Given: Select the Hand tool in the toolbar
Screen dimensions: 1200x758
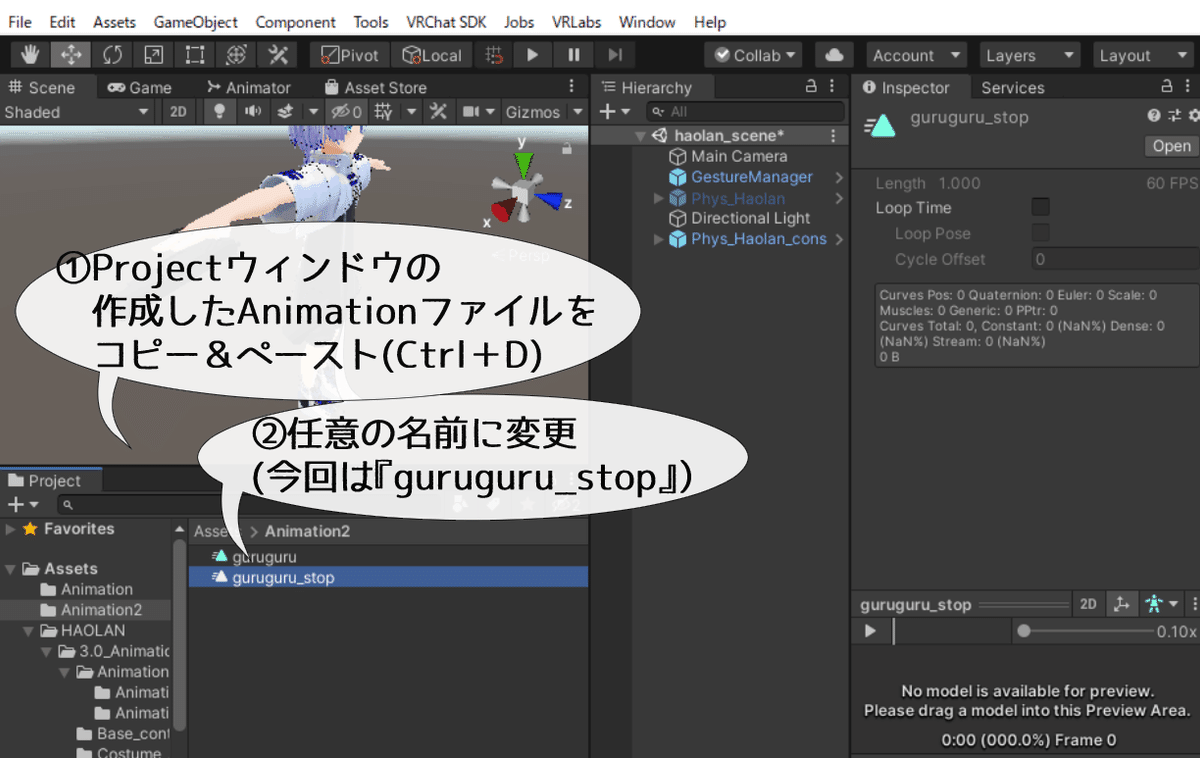Looking at the screenshot, I should click(31, 55).
